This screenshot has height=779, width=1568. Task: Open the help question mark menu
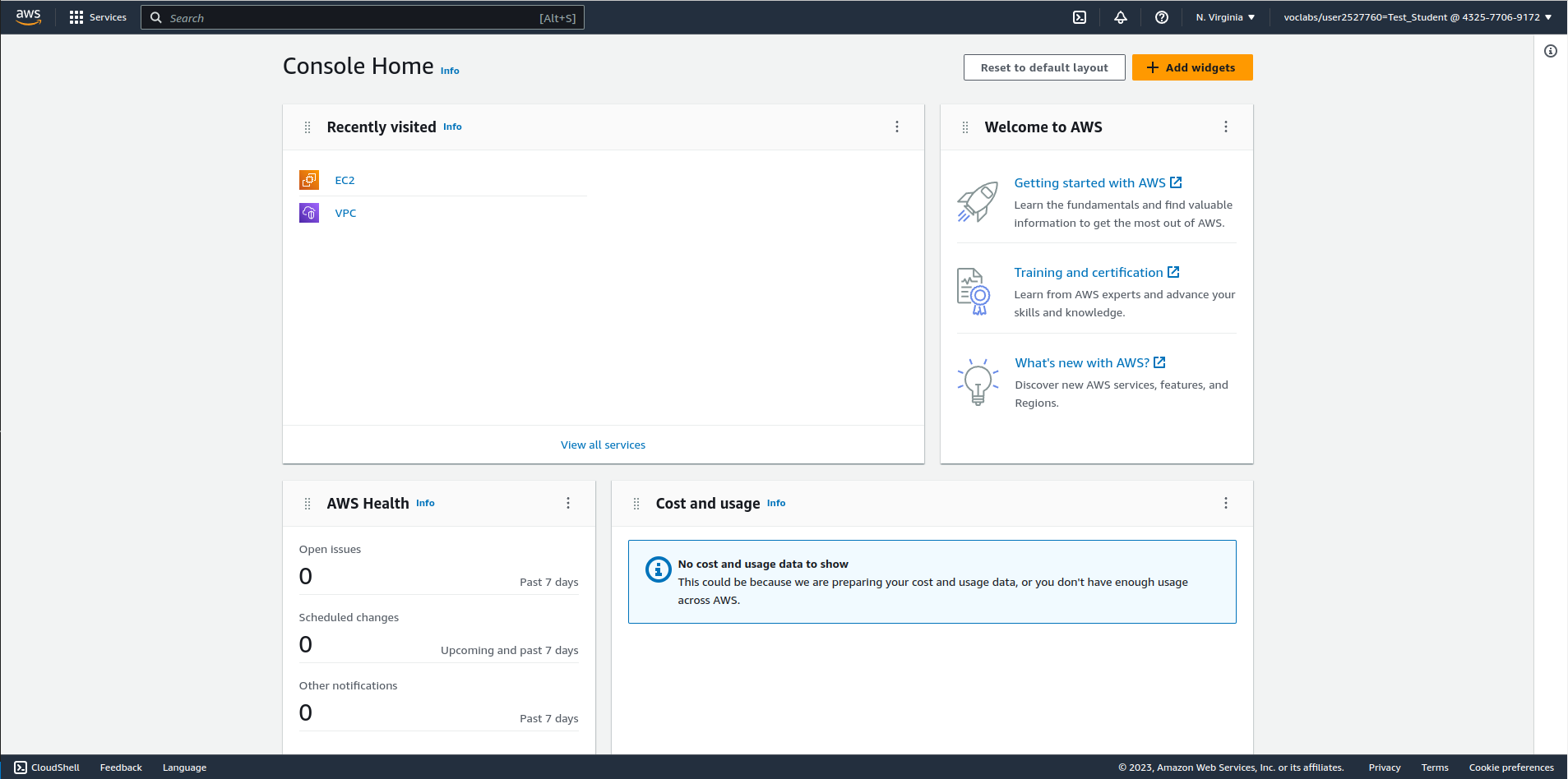point(1162,17)
